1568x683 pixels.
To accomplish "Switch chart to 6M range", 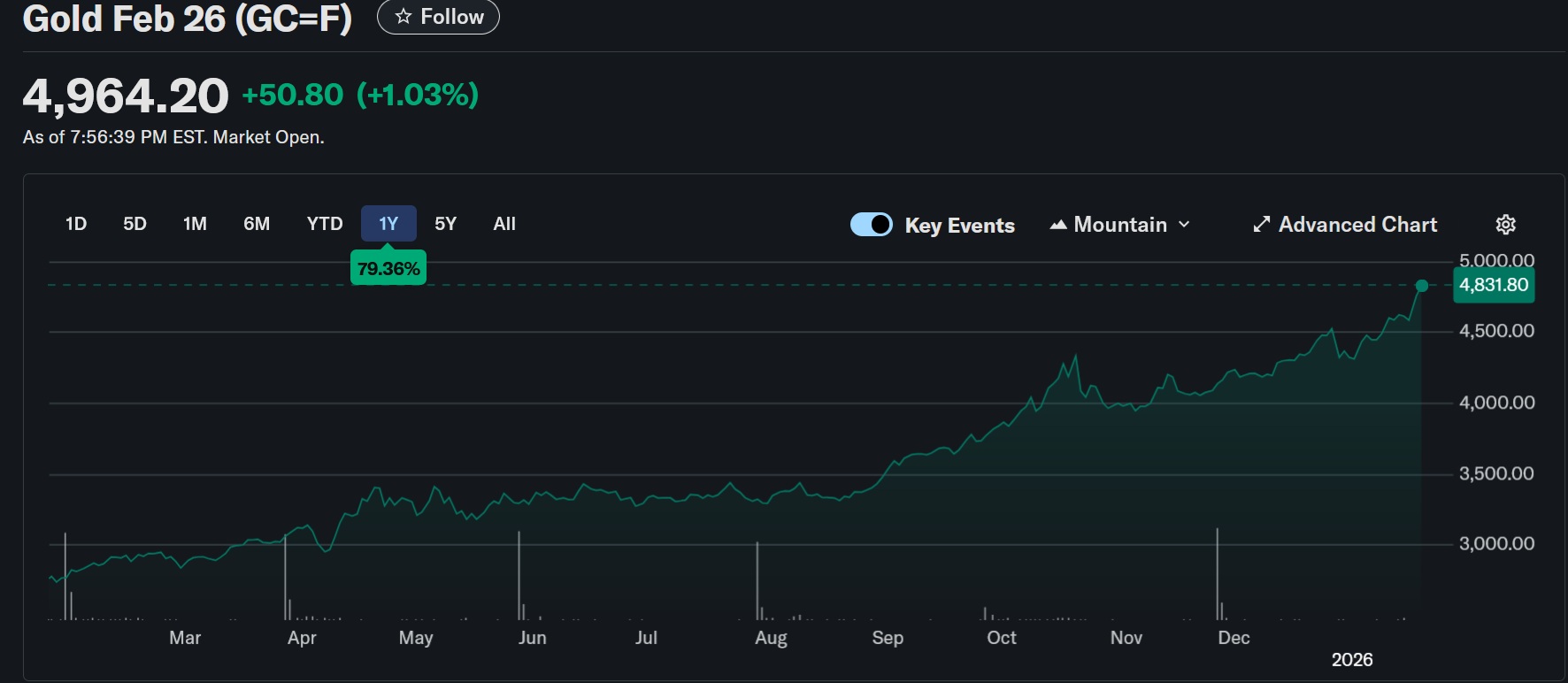I will [x=257, y=224].
